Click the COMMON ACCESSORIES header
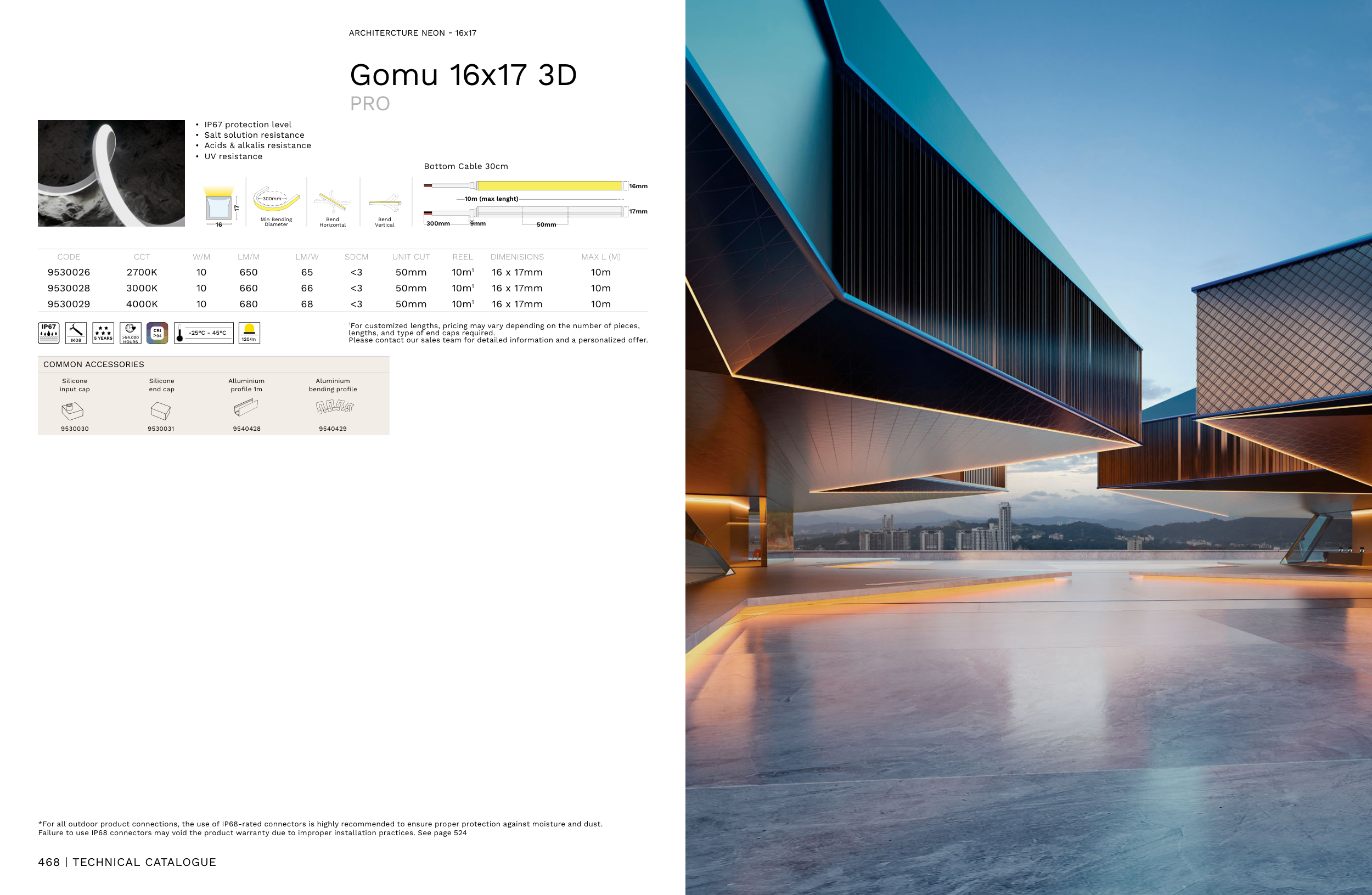Screen dimensions: 1372x895 [93, 364]
